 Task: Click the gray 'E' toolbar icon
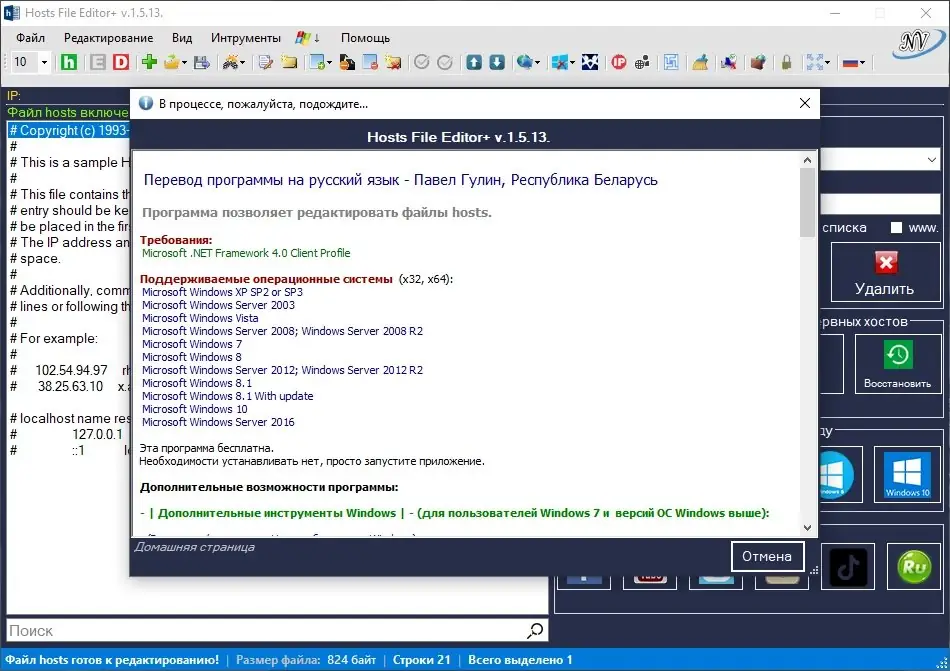tap(98, 62)
